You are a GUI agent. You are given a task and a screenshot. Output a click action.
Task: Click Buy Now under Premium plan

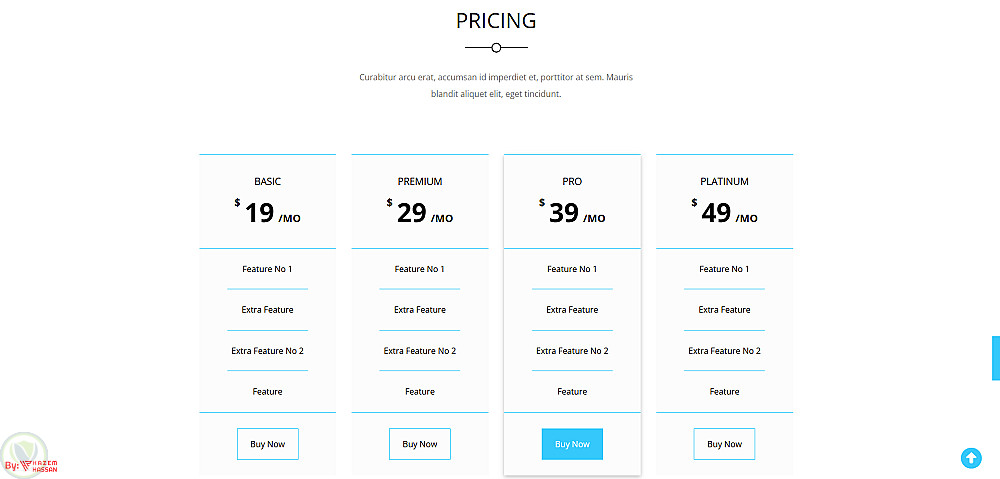[x=420, y=444]
